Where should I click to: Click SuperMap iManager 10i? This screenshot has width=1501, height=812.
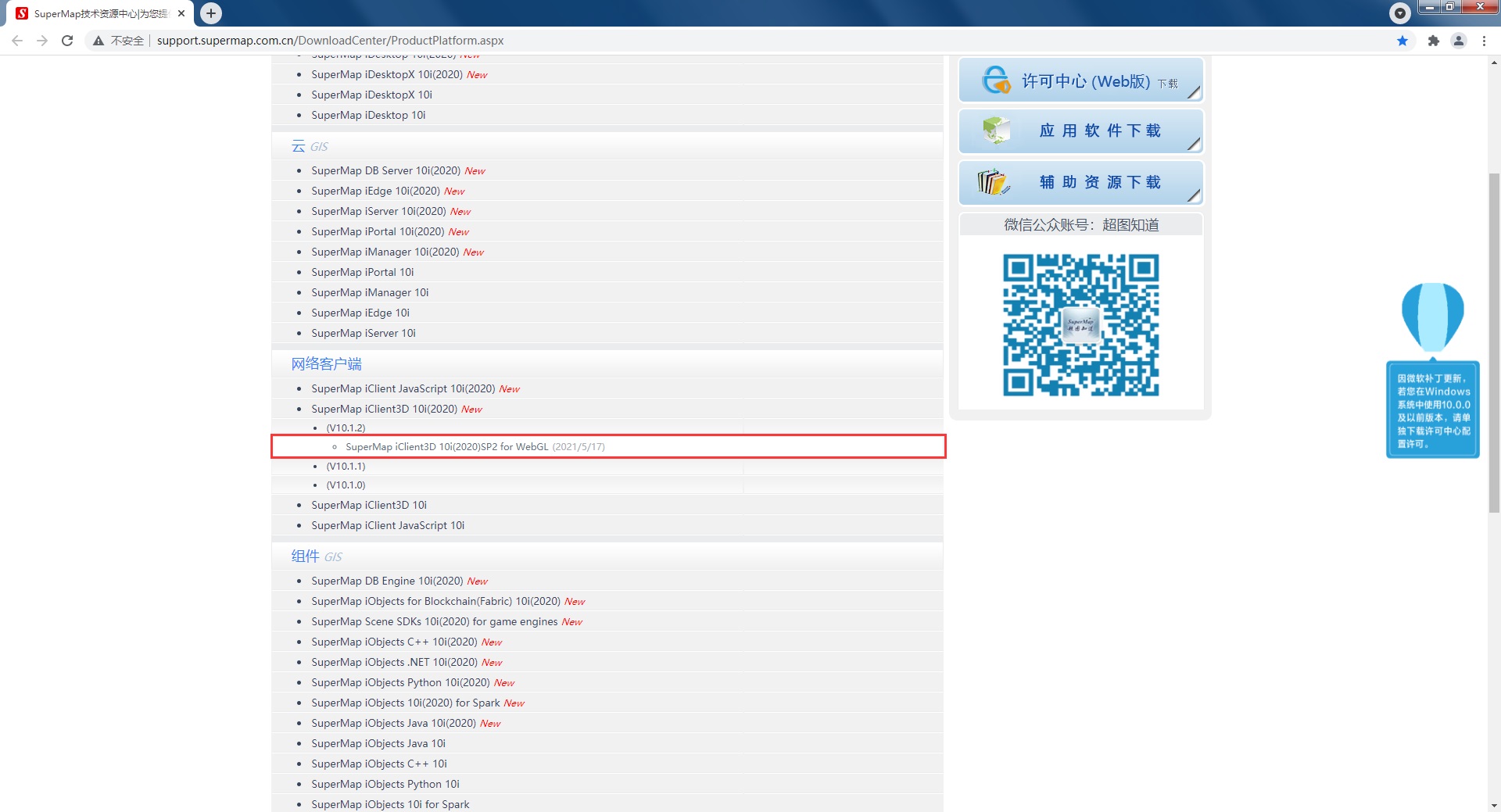tap(370, 292)
